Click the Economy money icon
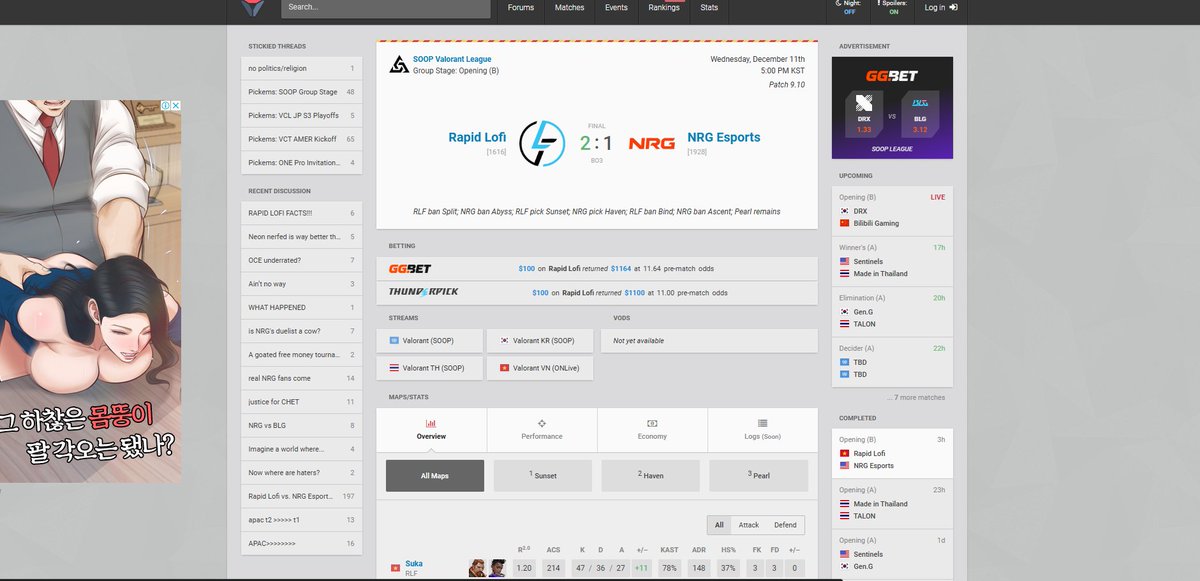1200x581 pixels. 652,424
